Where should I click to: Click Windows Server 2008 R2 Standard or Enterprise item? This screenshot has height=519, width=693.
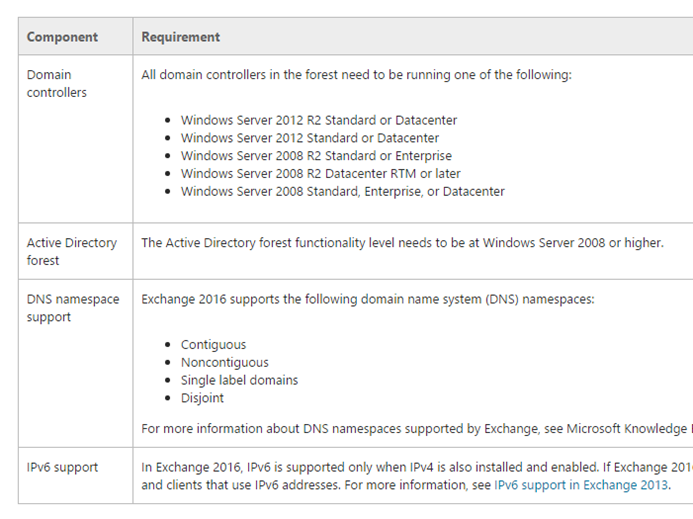coord(316,156)
